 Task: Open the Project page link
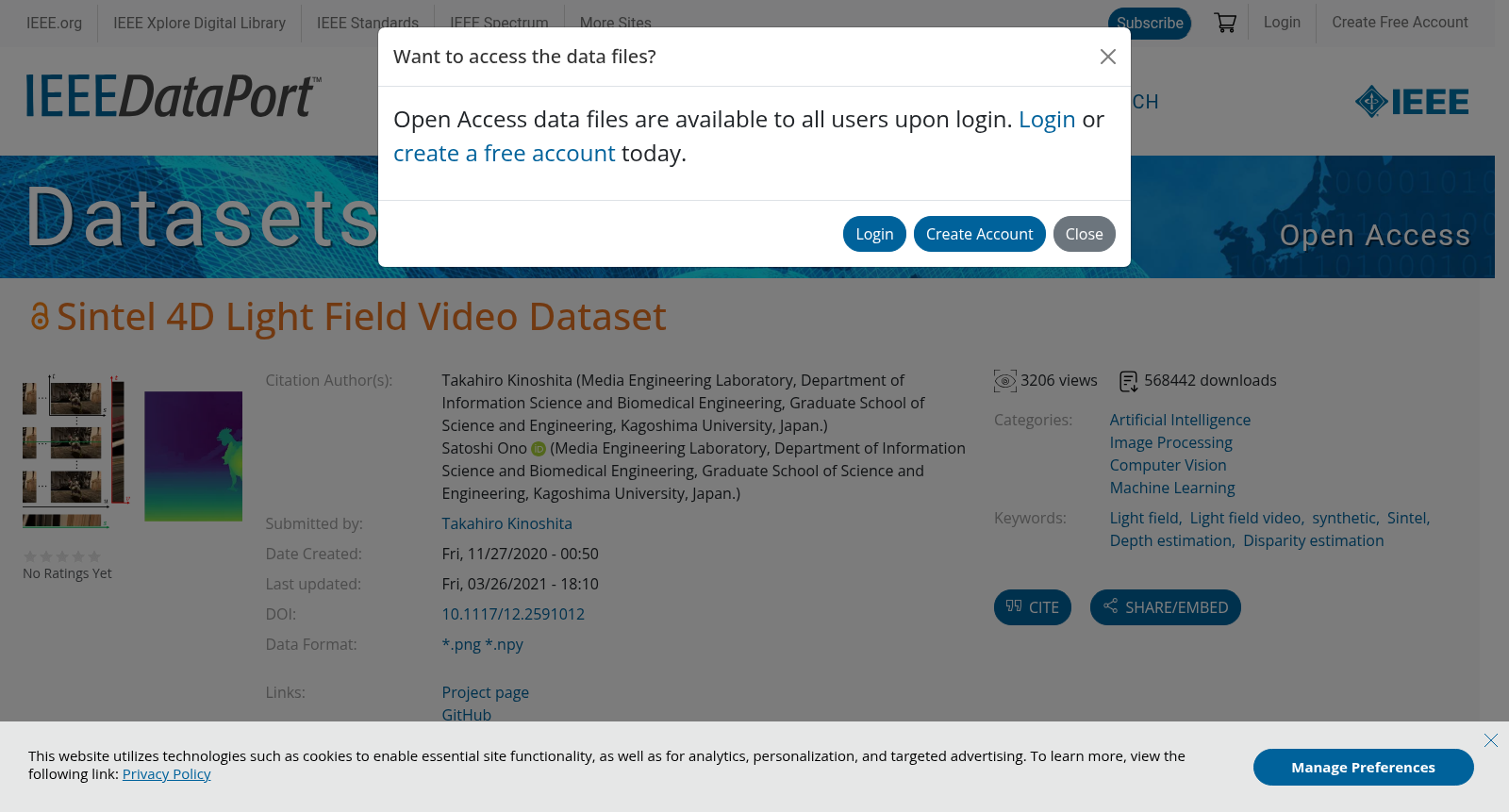click(x=486, y=693)
